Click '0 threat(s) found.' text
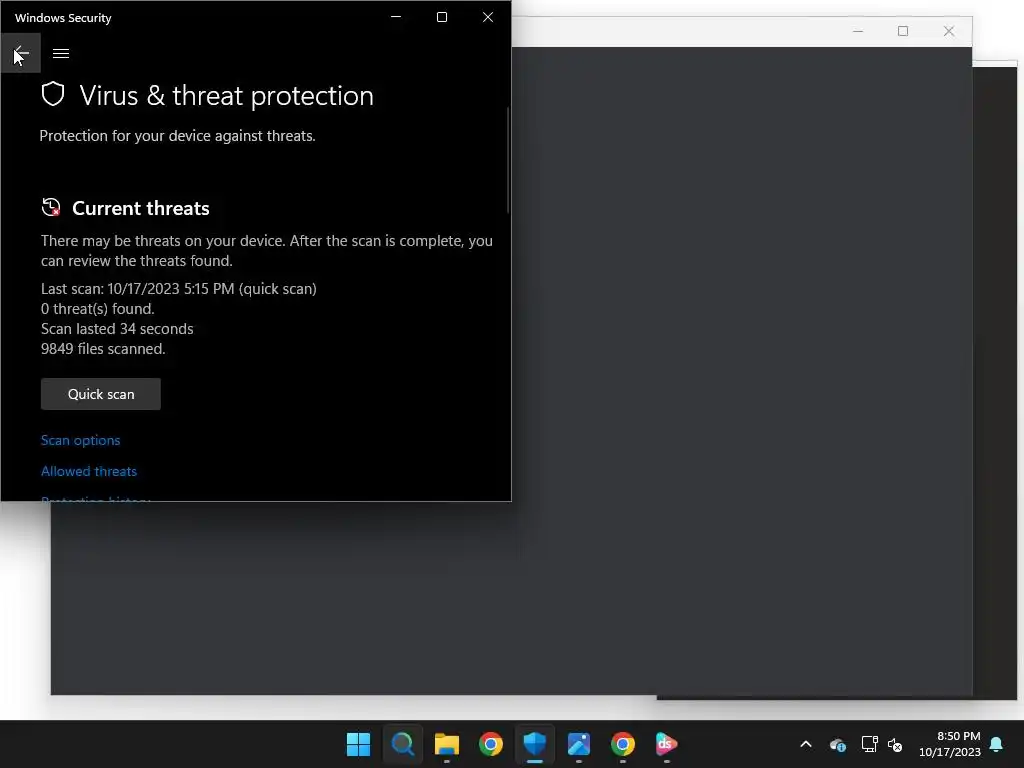 point(98,309)
